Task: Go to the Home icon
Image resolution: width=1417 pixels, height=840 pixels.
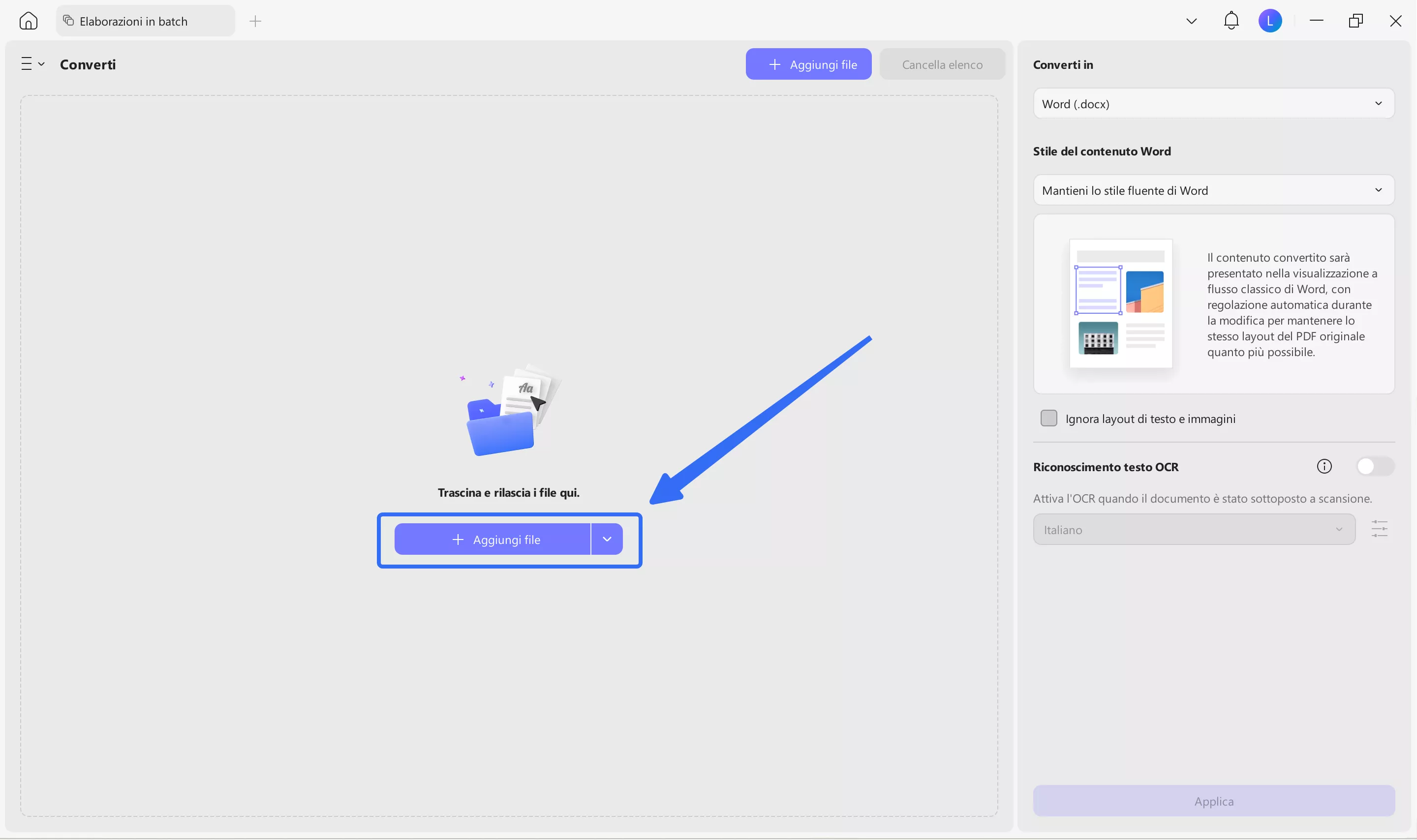Action: coord(28,21)
